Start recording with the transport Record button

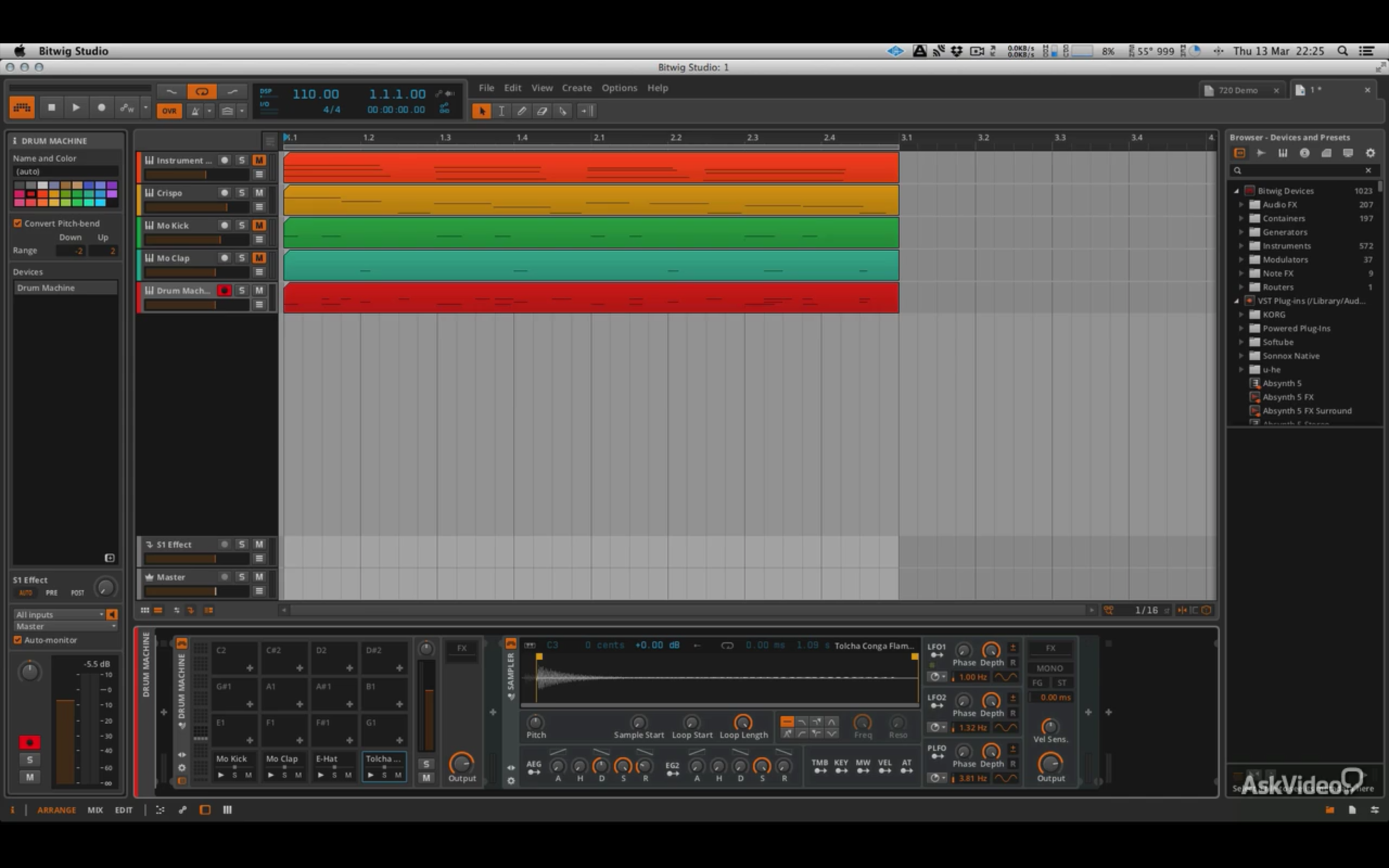click(x=101, y=107)
